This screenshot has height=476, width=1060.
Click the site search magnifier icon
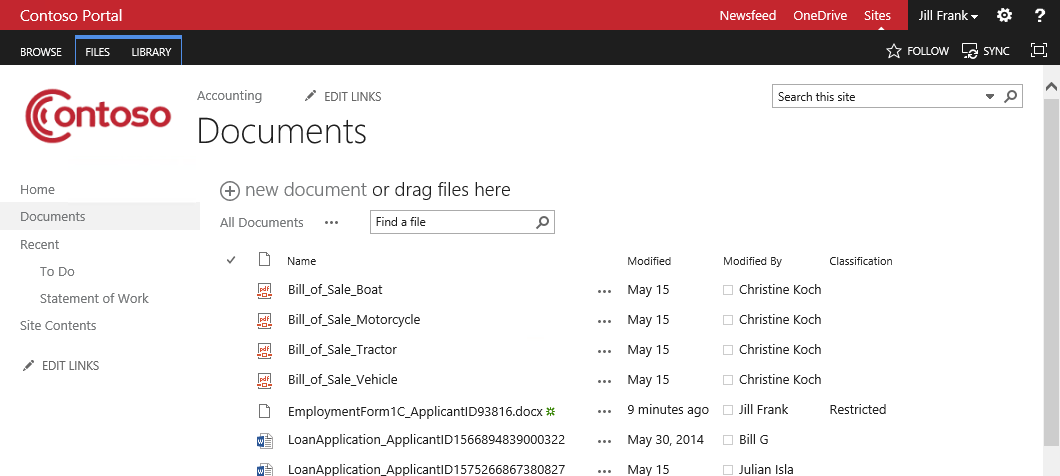tap(1011, 97)
